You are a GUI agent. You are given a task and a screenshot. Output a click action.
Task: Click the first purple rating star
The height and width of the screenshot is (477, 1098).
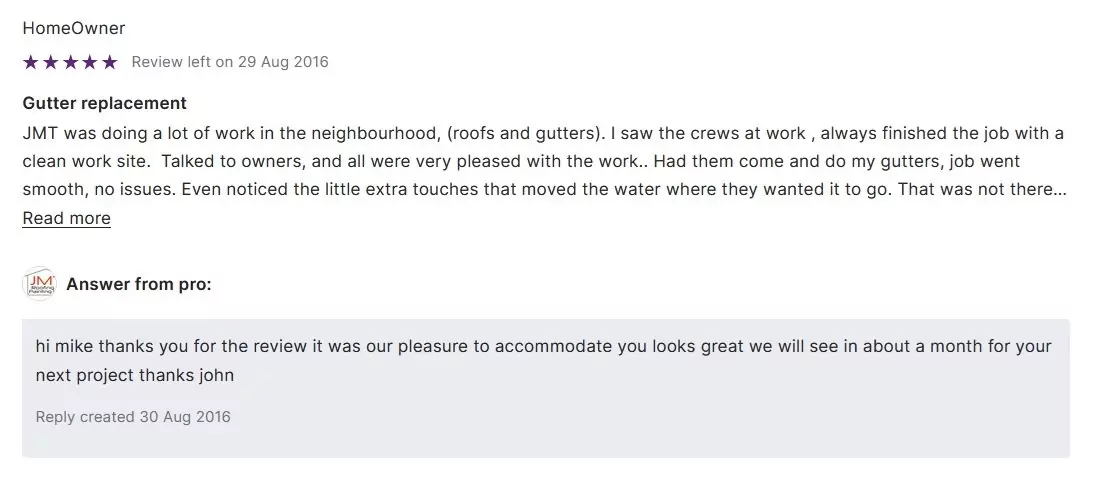coord(30,62)
